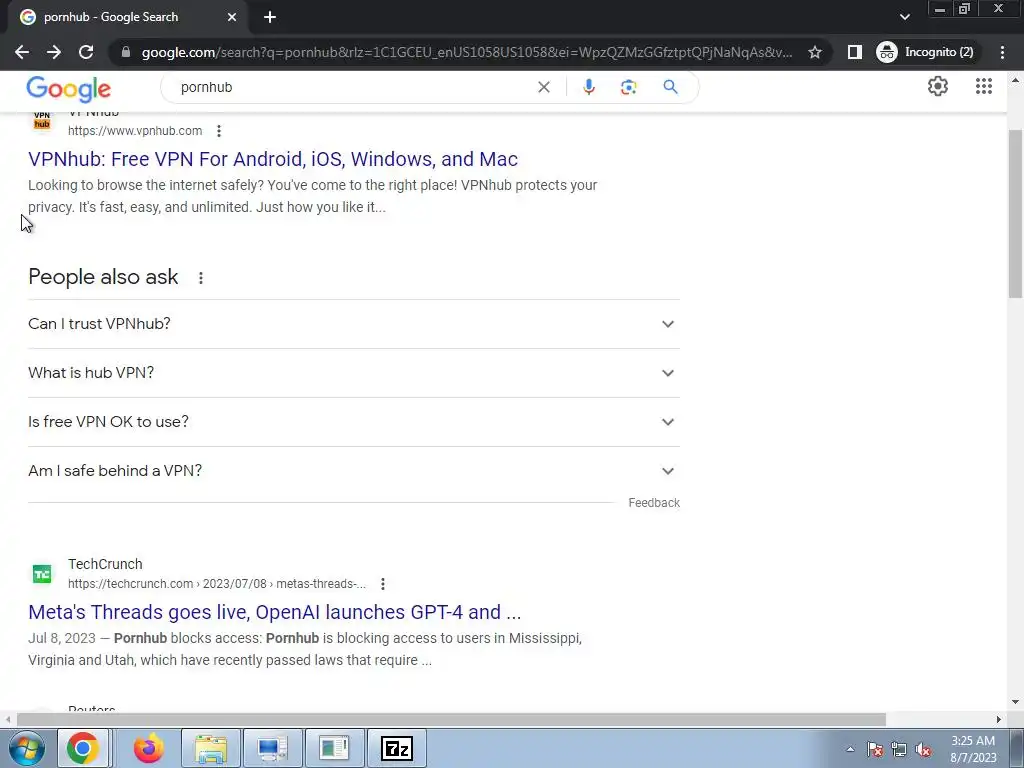Open 7-Zip from the taskbar
The height and width of the screenshot is (768, 1024).
(397, 748)
